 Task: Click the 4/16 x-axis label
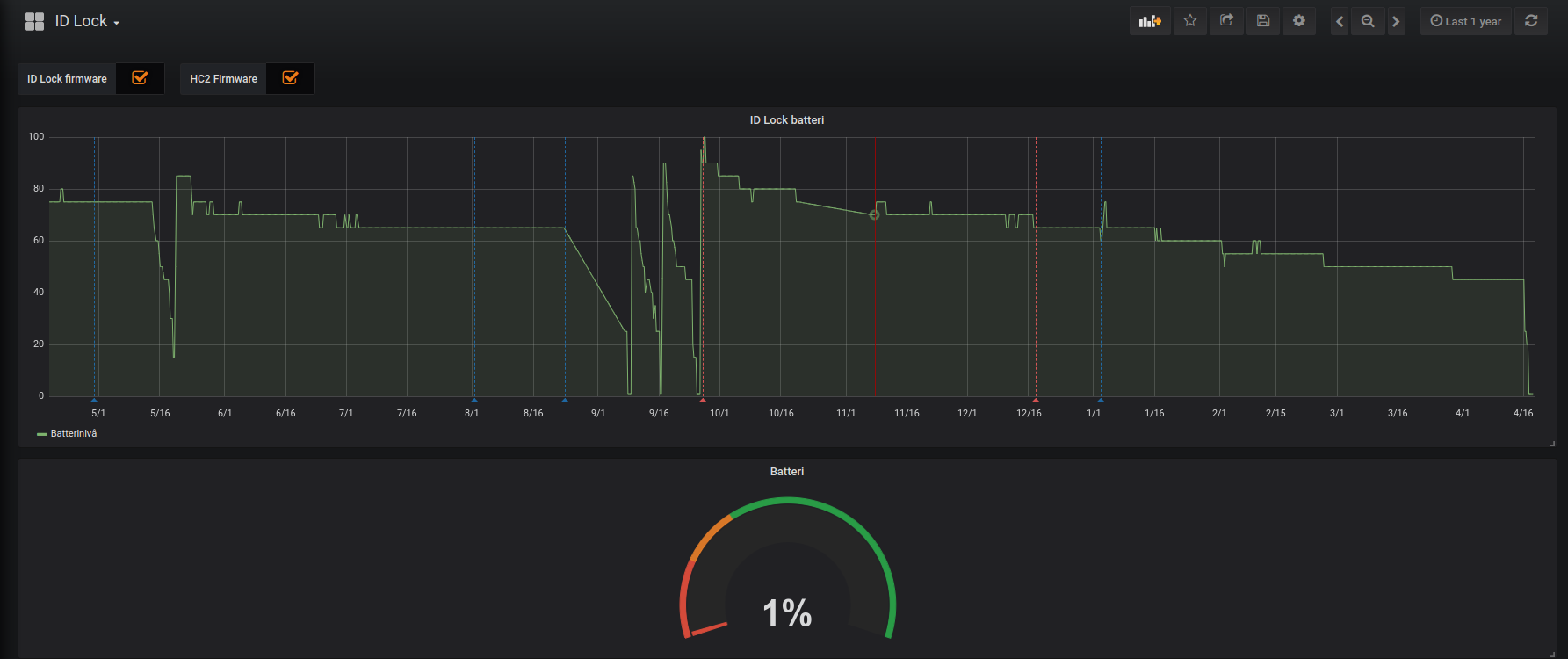(x=1523, y=413)
